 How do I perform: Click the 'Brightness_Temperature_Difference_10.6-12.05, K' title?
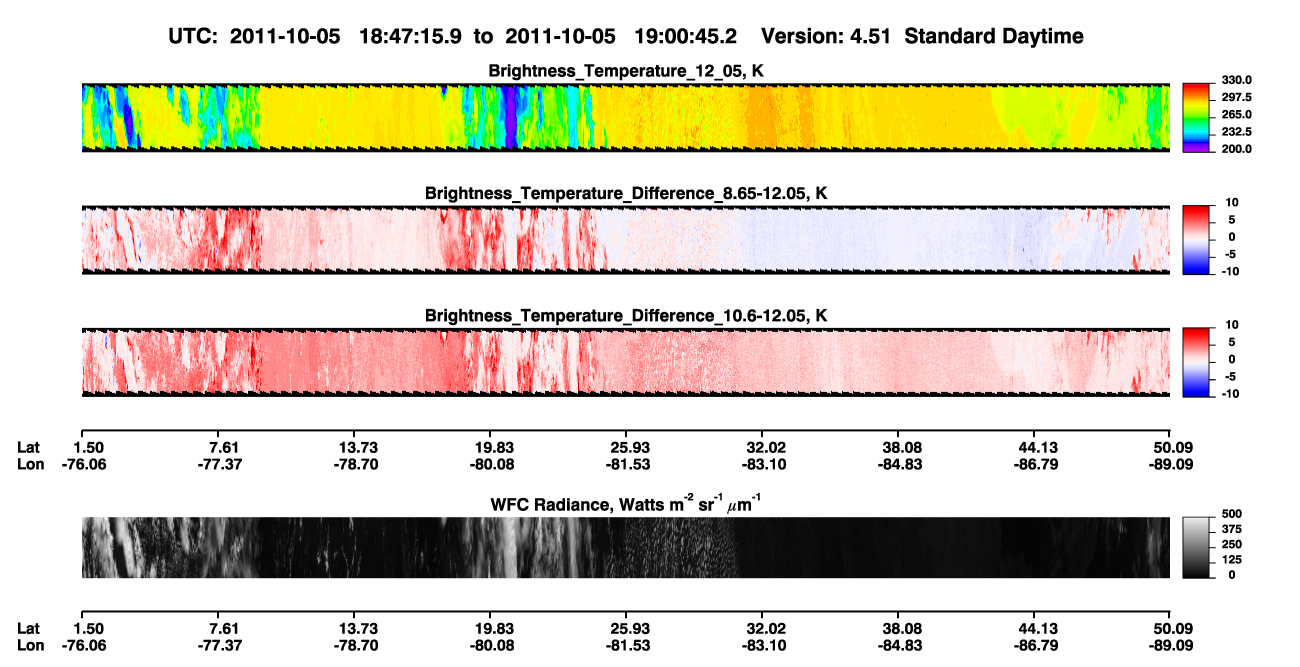(626, 316)
